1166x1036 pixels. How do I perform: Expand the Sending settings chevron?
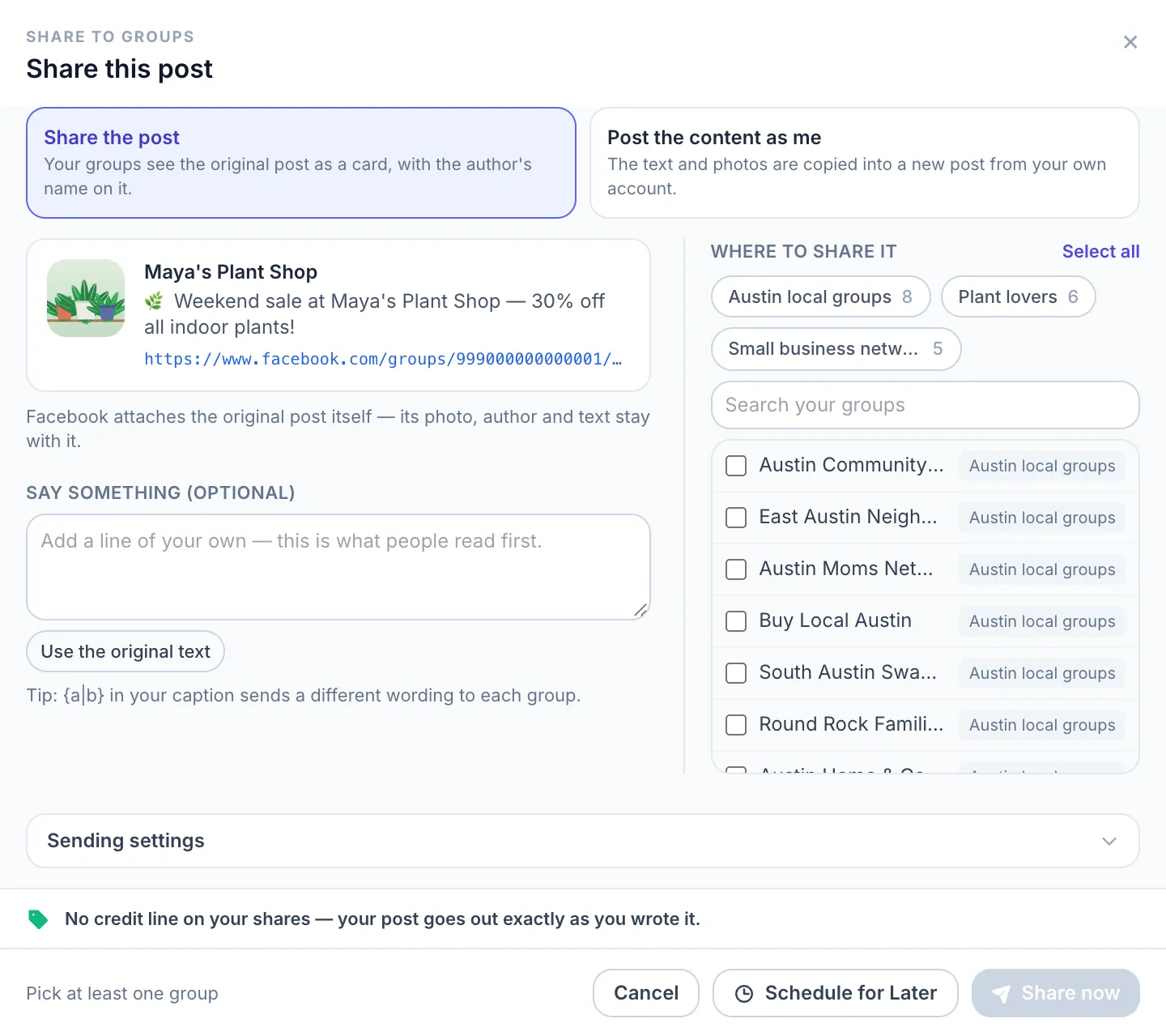1109,841
